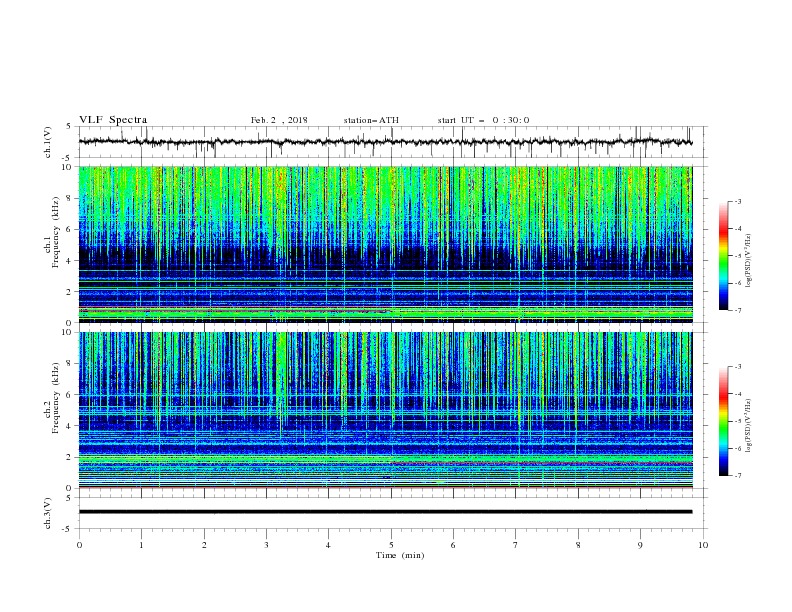Click time axis tick label "4"
This screenshot has width=792, height=612.
(328, 545)
